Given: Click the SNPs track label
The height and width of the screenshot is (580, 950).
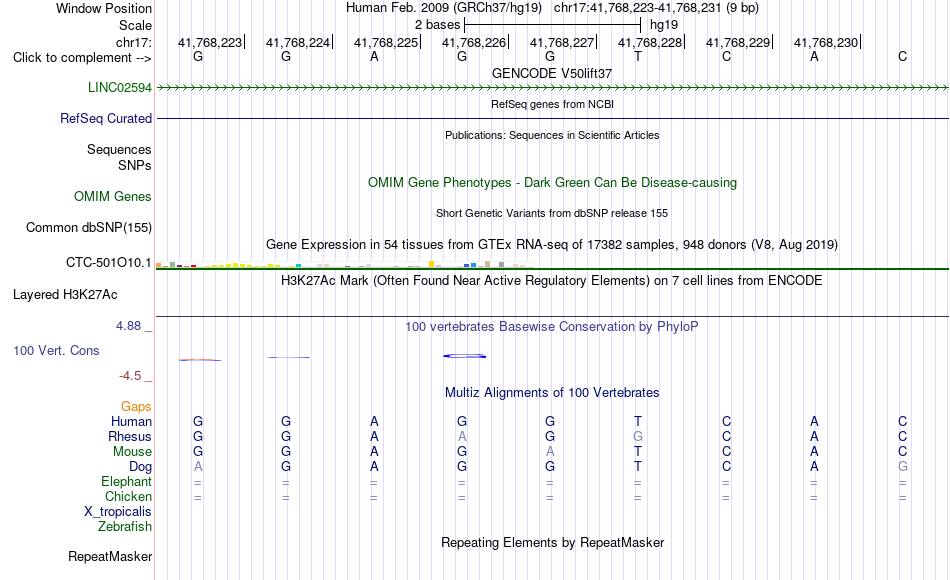Looking at the screenshot, I should (135, 165).
